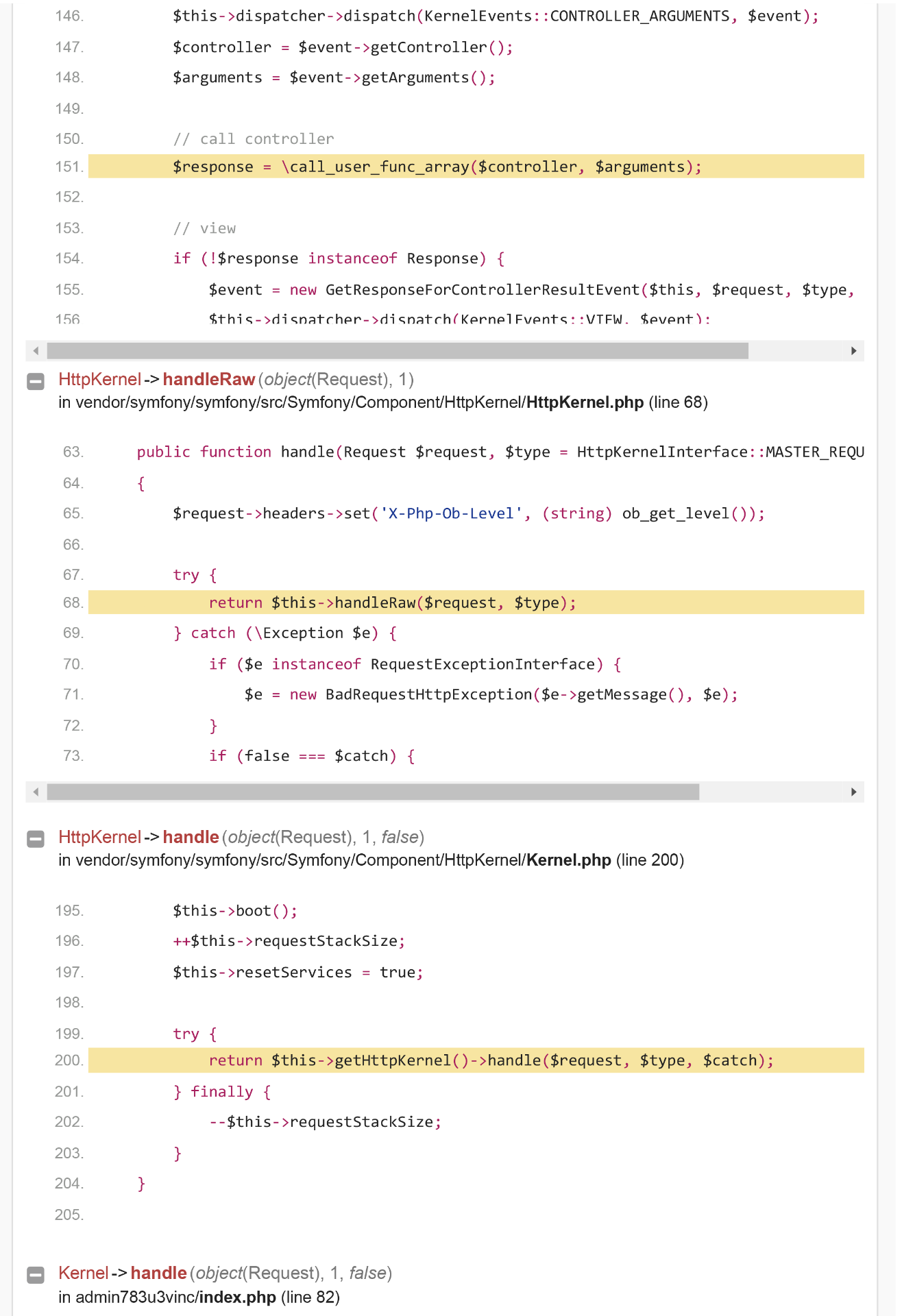902x1316 pixels.
Task: Click the '// view' comment line
Action: point(204,228)
